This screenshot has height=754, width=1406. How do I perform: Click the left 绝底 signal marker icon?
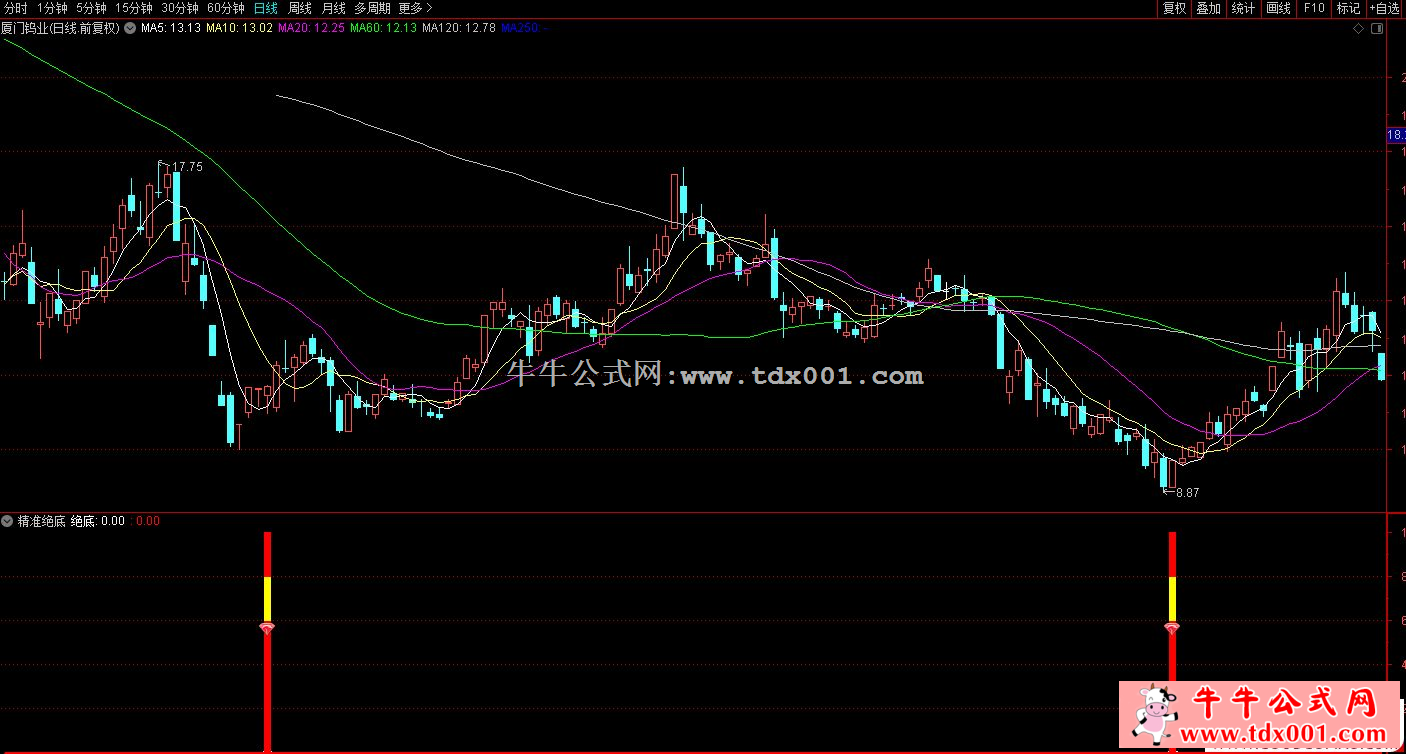tap(267, 628)
